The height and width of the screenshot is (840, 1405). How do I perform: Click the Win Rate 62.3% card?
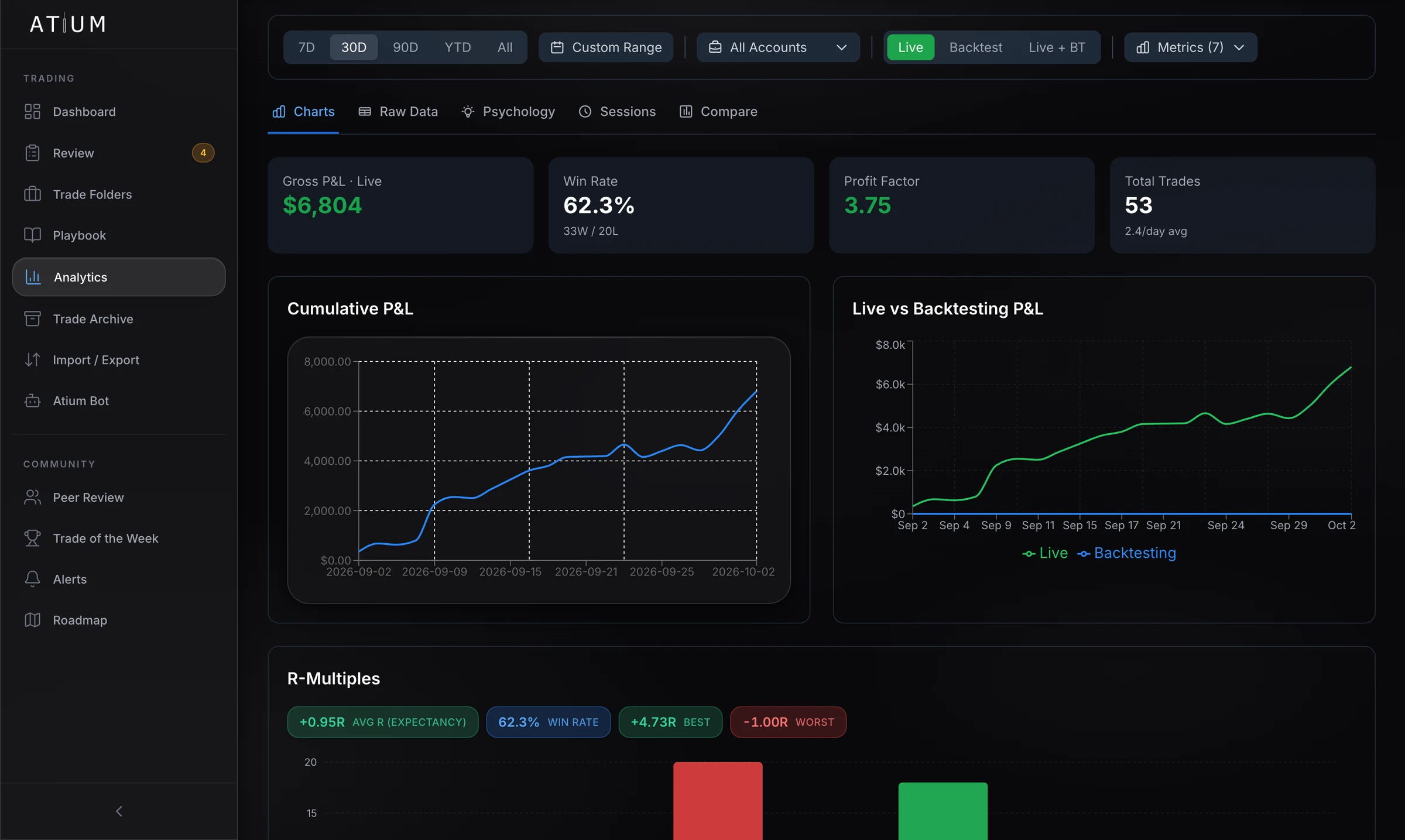(681, 205)
